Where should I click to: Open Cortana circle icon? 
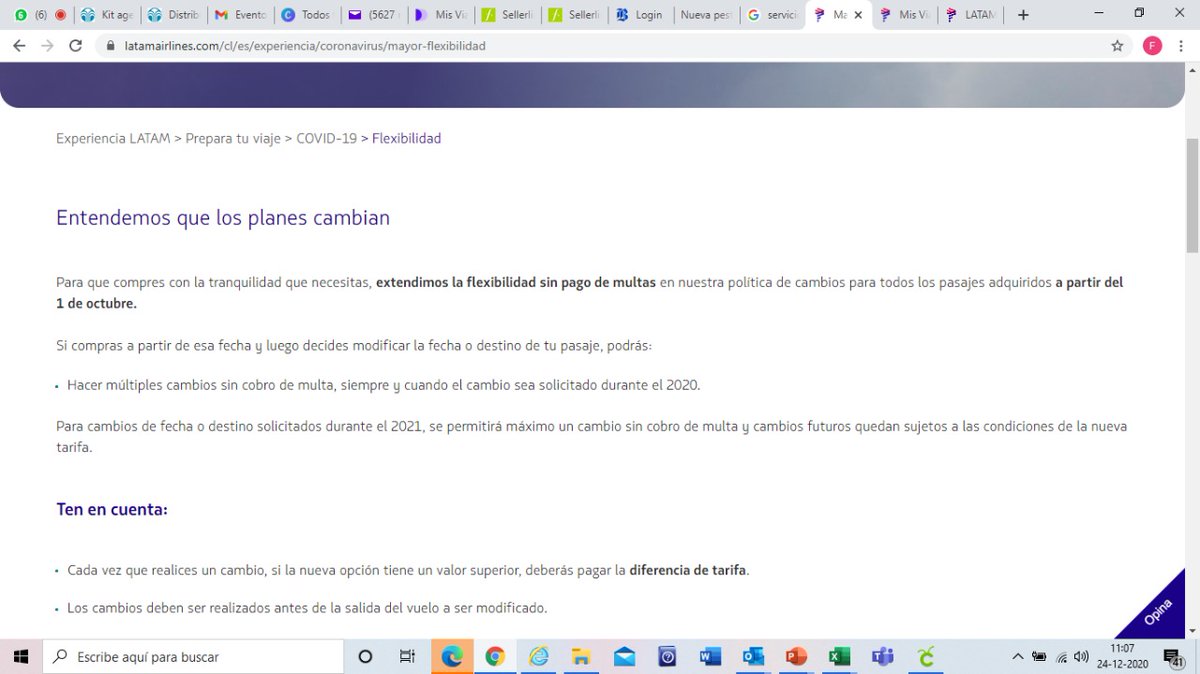[x=365, y=656]
